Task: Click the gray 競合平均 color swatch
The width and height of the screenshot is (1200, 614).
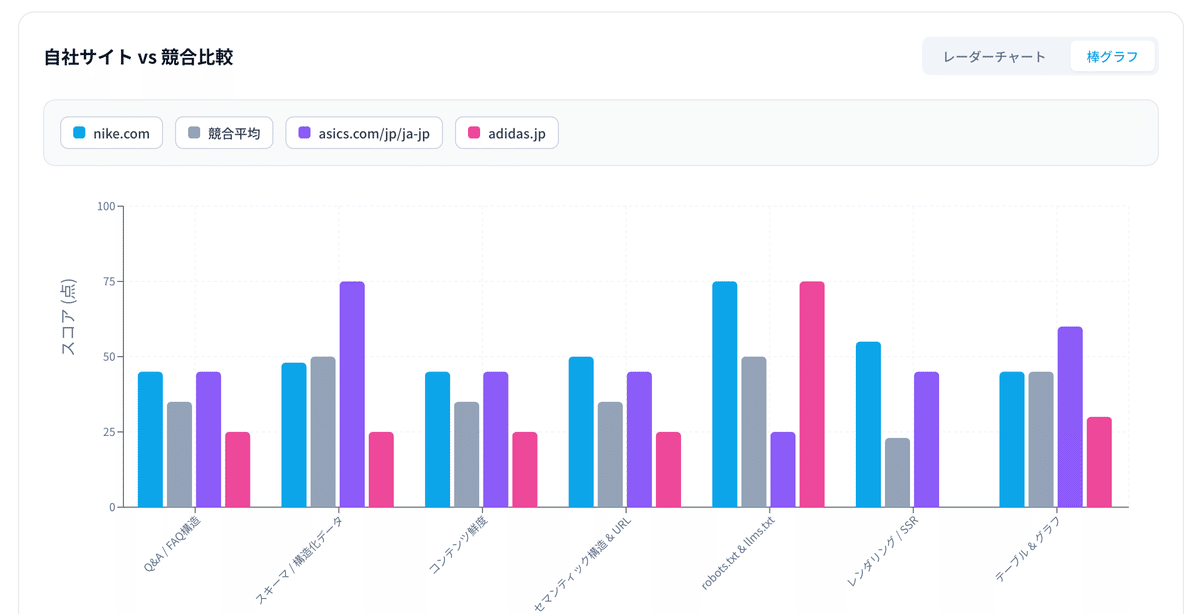Action: point(194,133)
